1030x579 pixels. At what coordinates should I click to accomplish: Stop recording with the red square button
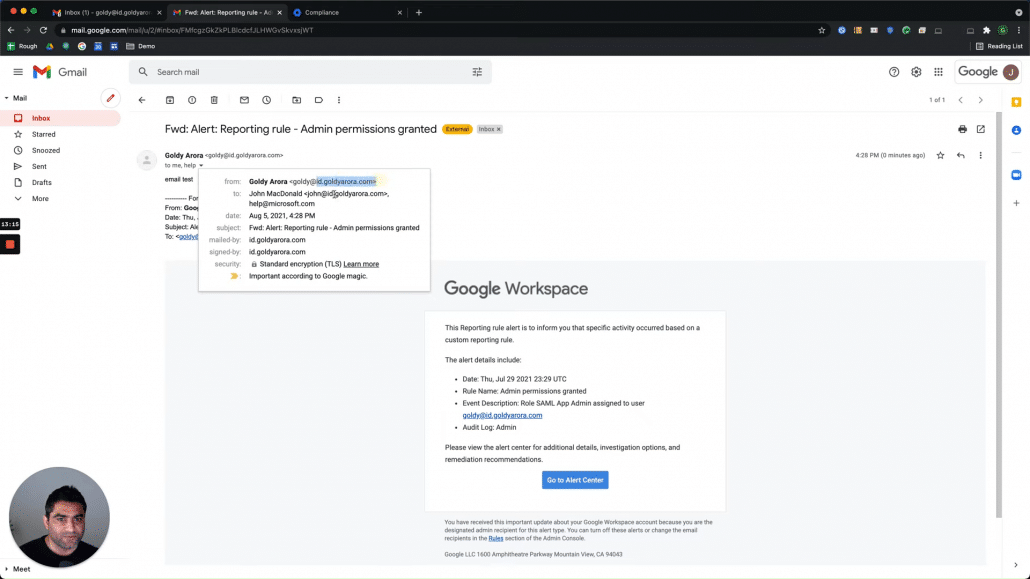pyautogui.click(x=10, y=244)
